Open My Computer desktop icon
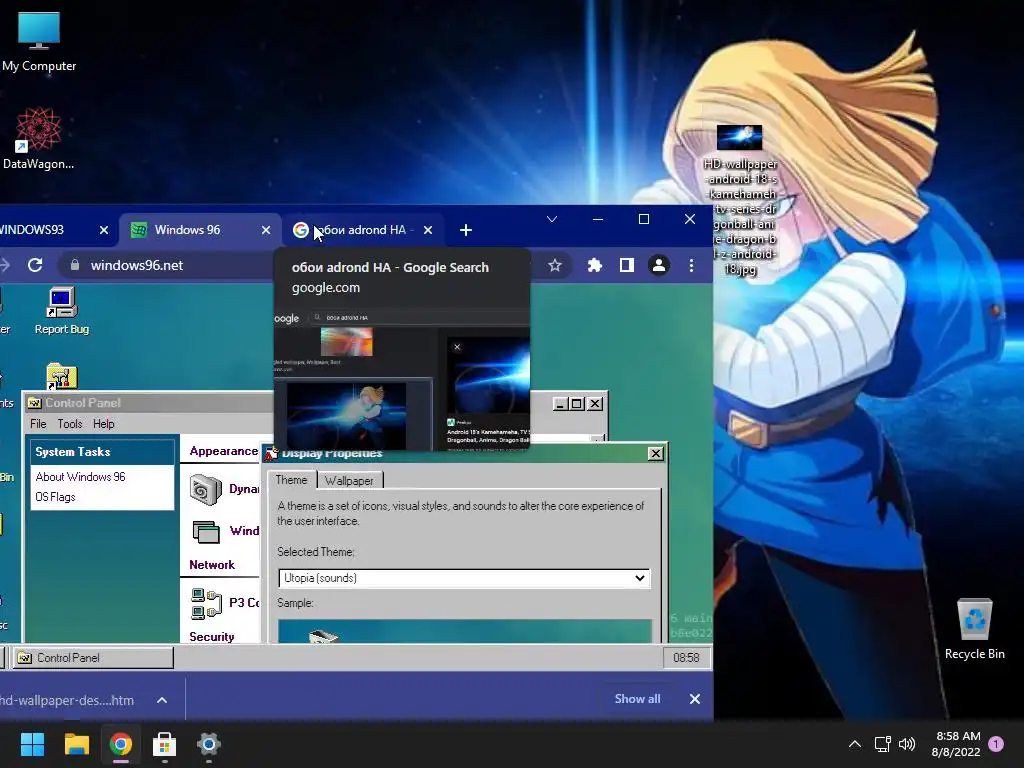Viewport: 1024px width, 768px height. click(x=39, y=40)
